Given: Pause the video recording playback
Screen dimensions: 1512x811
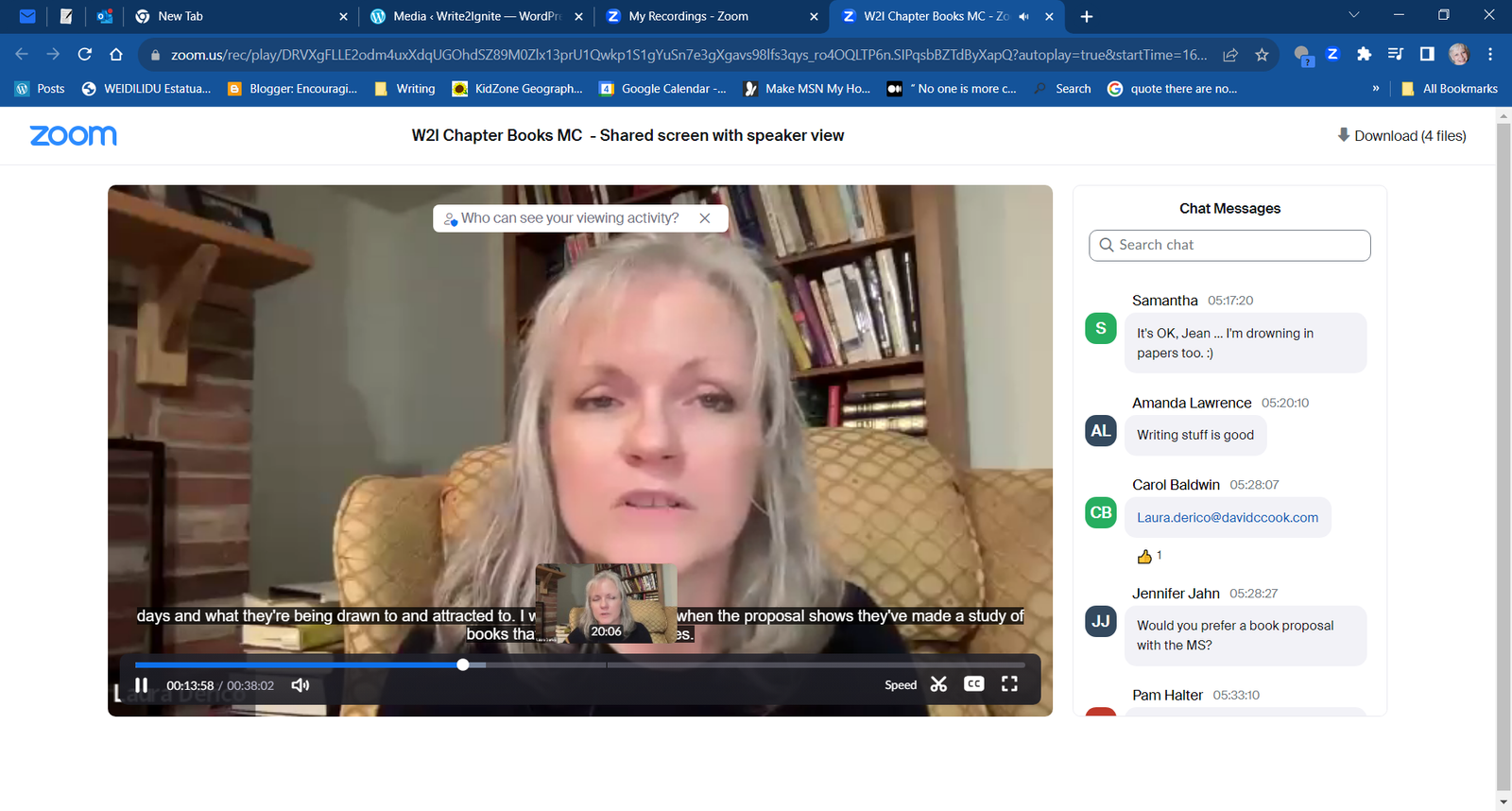Looking at the screenshot, I should tap(142, 685).
